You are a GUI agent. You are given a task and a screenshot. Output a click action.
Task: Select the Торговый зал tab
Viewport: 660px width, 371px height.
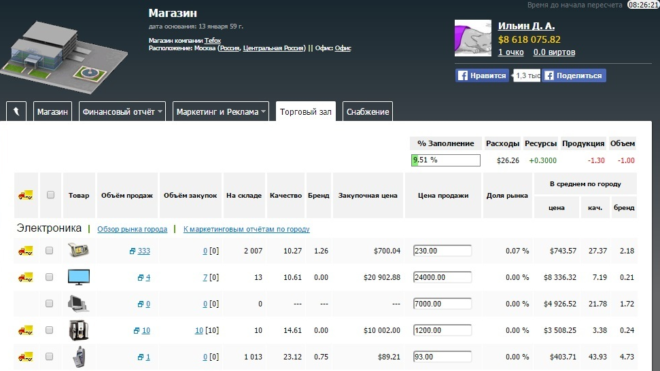tap(306, 111)
